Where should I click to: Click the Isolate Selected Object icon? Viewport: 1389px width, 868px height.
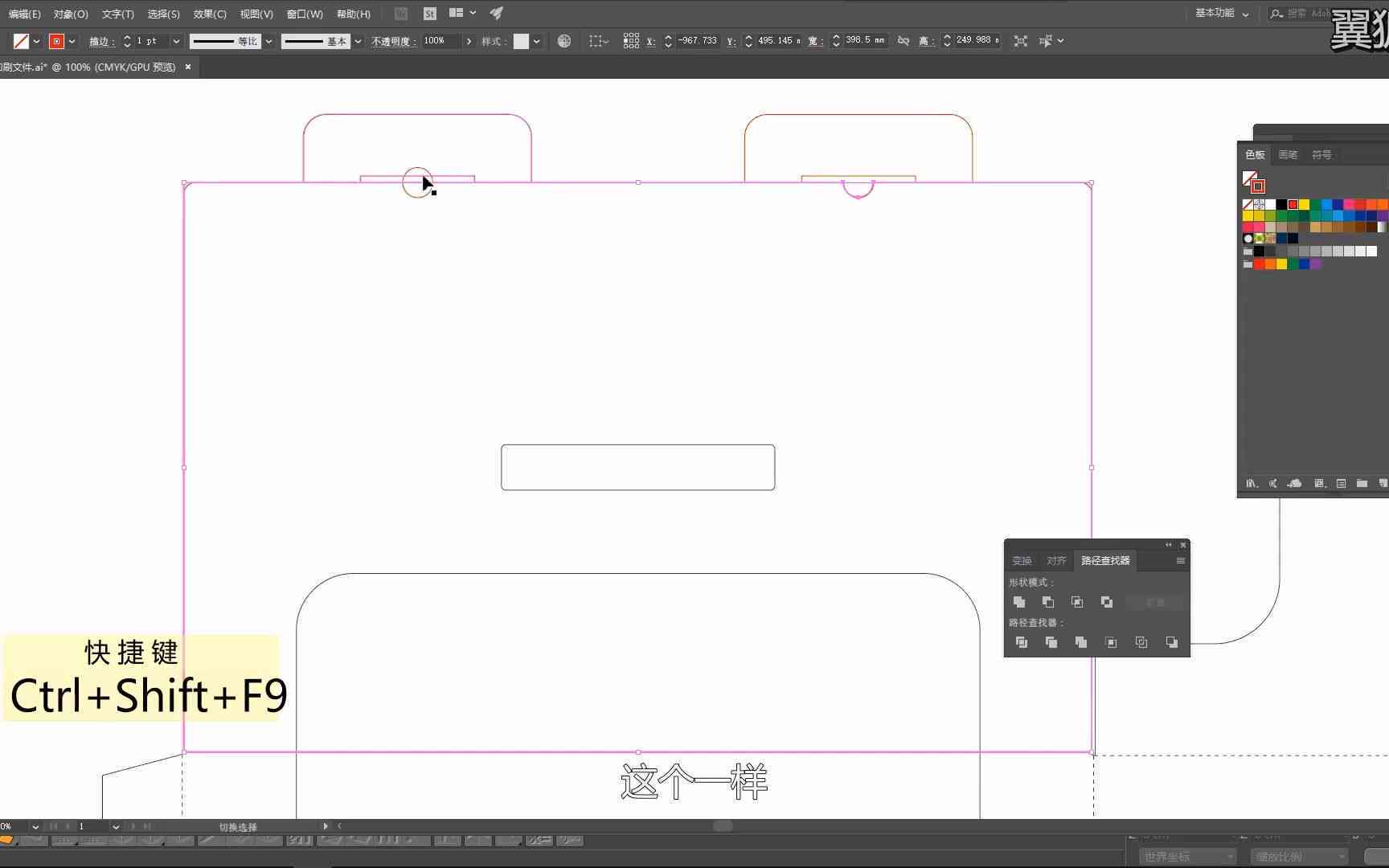tap(1021, 41)
